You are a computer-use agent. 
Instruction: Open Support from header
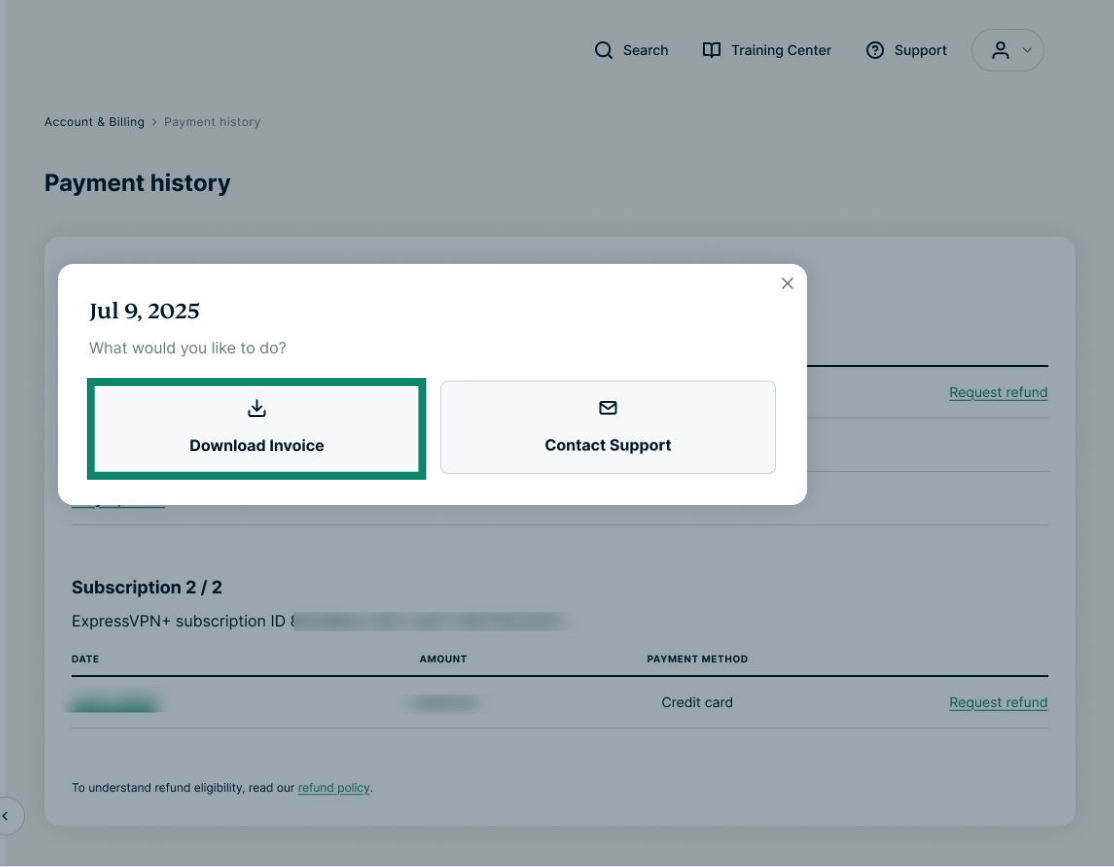920,50
